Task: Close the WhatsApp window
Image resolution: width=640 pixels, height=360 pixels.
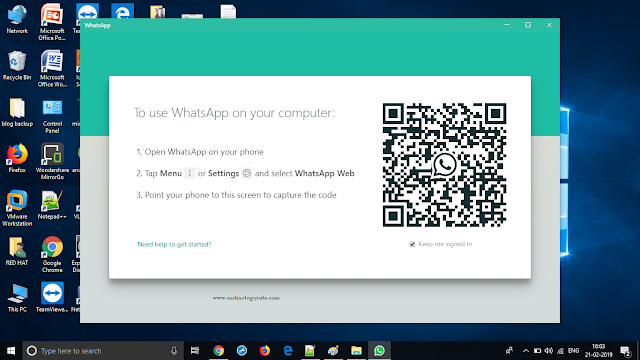Action: 549,25
